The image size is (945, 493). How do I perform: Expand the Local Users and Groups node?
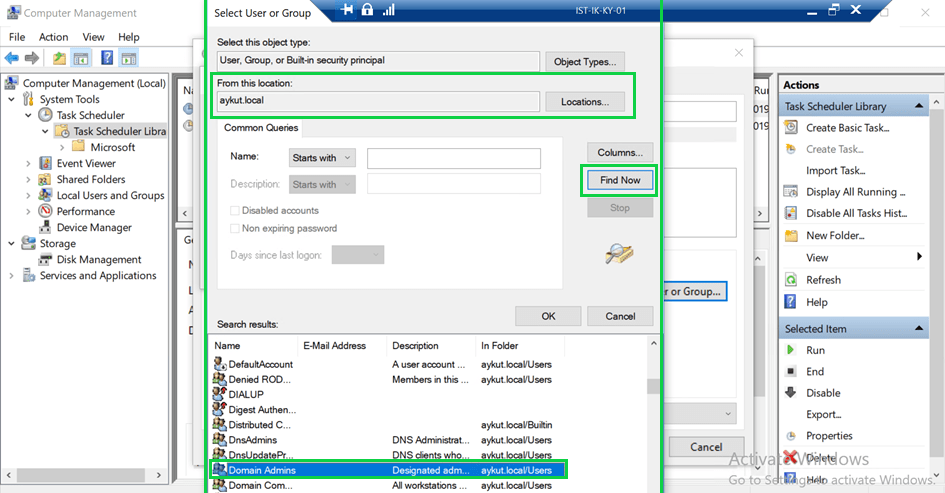(x=28, y=196)
